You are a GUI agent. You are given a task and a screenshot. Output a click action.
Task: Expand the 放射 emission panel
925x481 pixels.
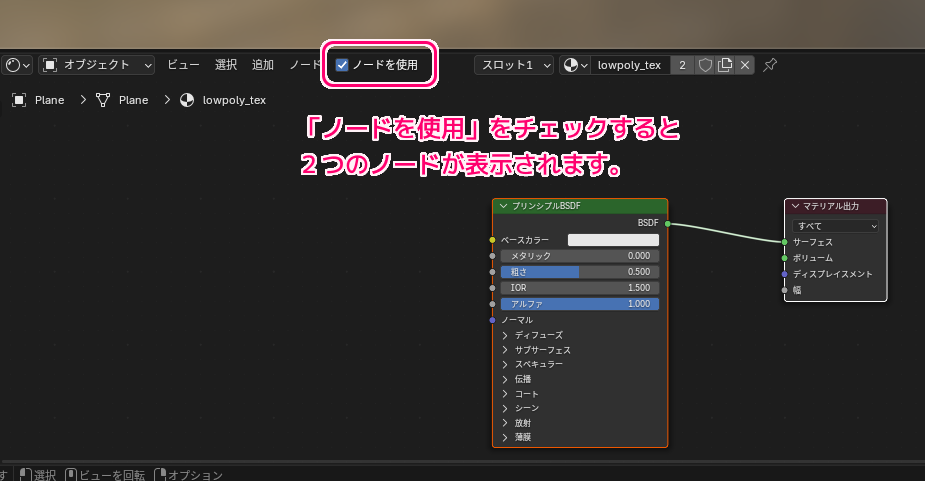pos(505,423)
